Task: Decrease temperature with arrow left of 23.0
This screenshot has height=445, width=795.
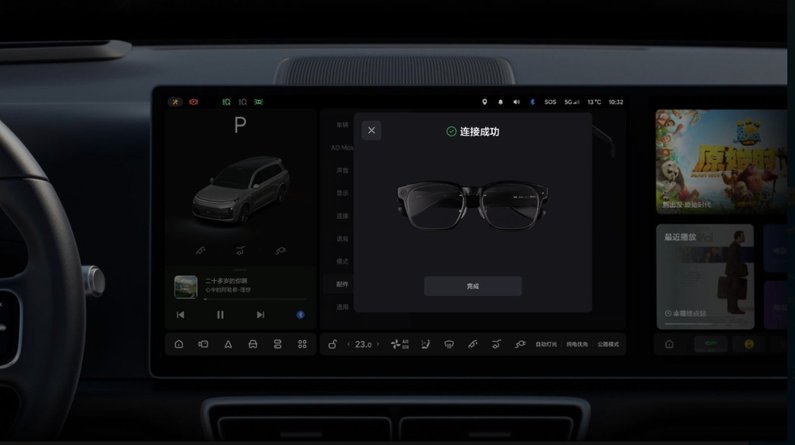Action: tap(348, 344)
